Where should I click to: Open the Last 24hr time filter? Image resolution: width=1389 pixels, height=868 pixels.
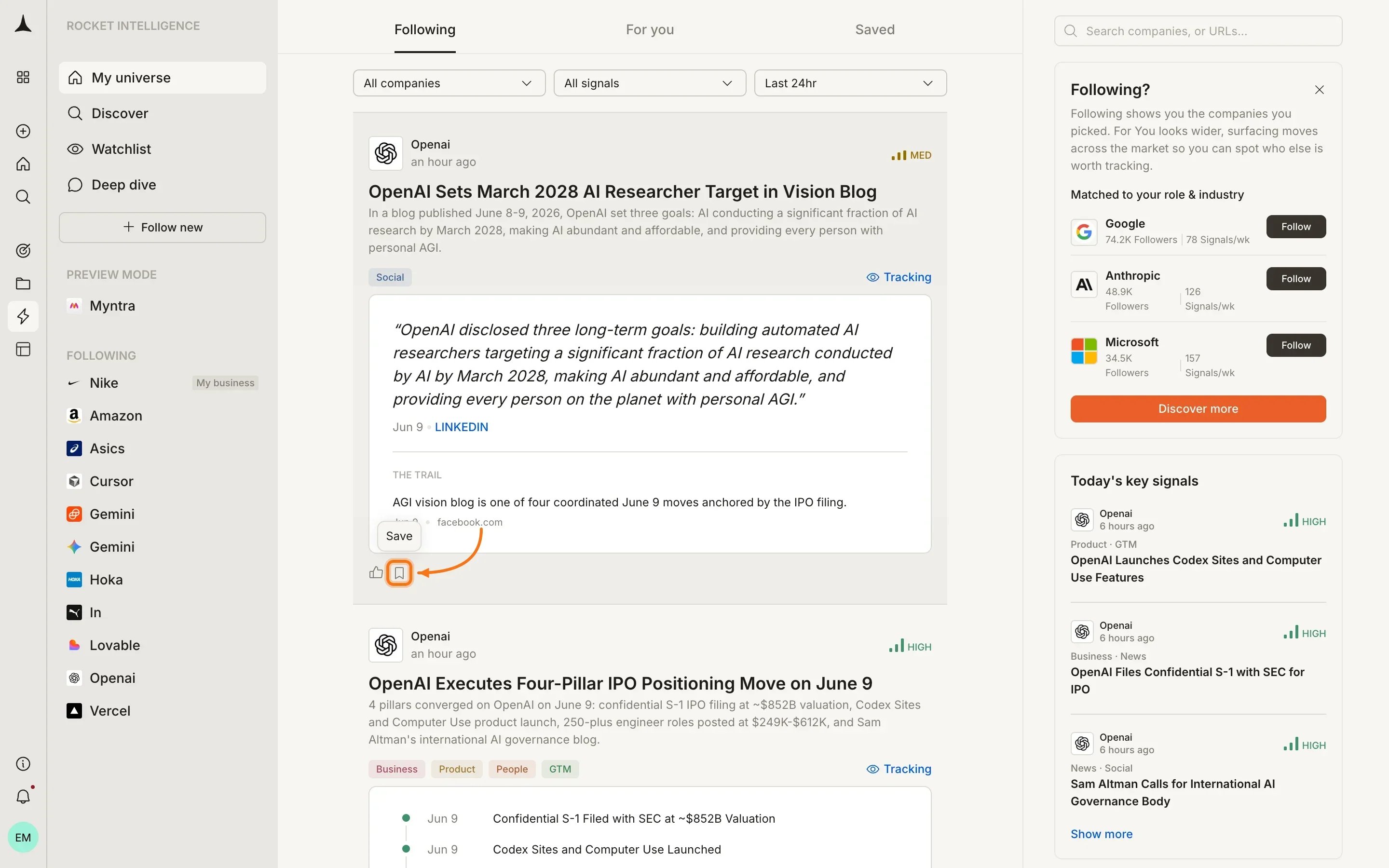coord(850,83)
